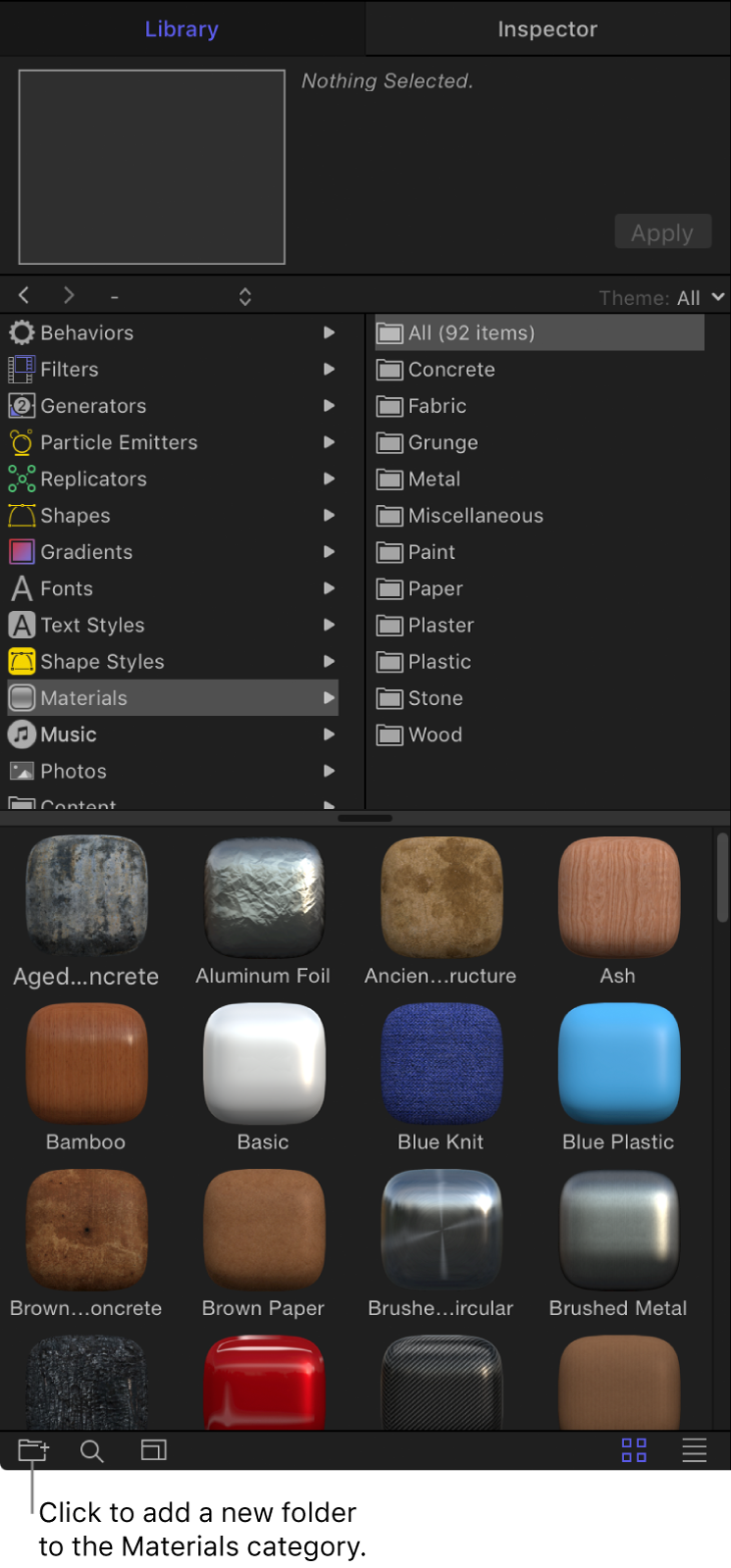Open the library search magnifier icon

(92, 1450)
